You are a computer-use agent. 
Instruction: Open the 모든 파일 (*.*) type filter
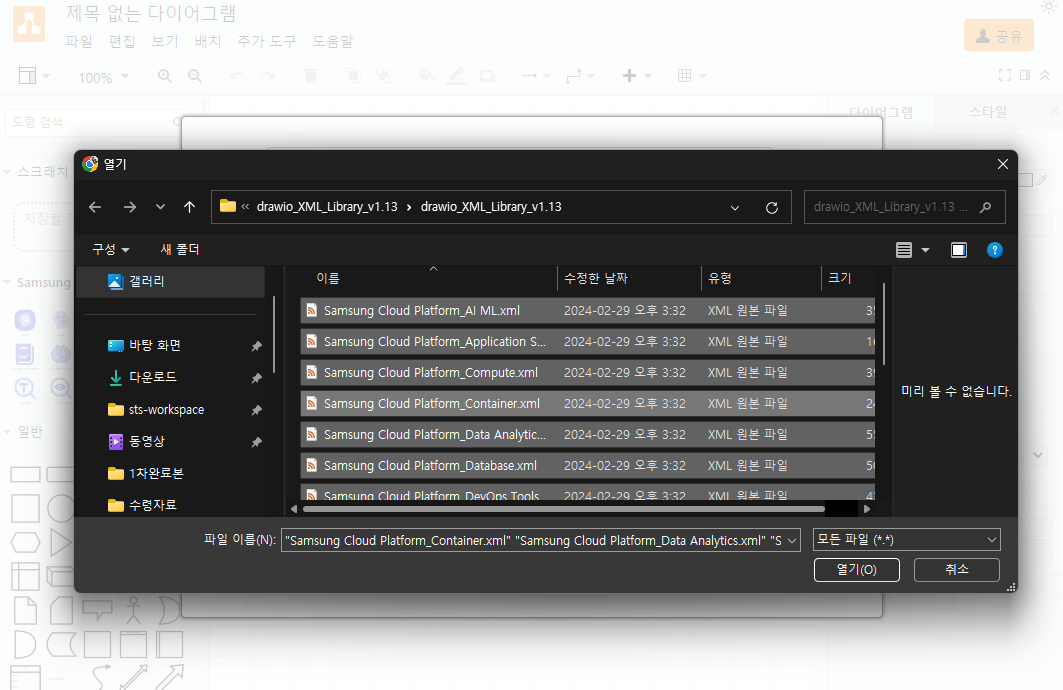pos(906,540)
